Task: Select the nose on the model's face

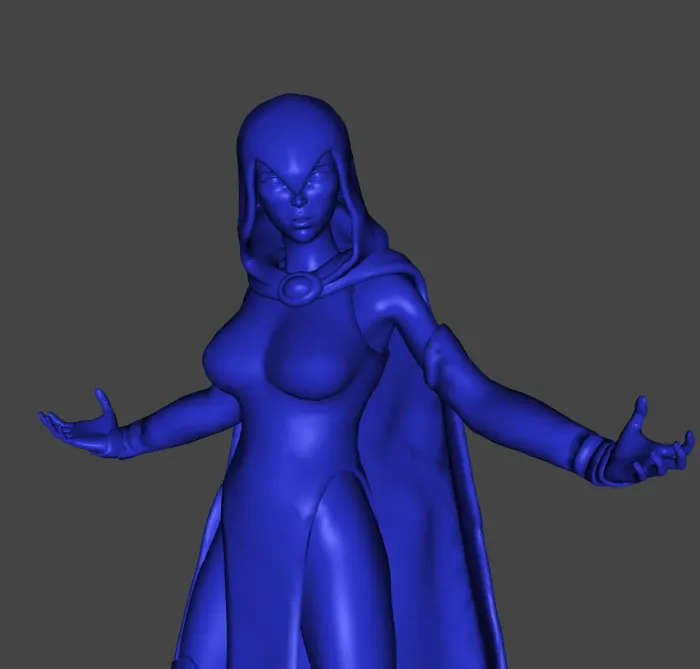Action: (298, 199)
